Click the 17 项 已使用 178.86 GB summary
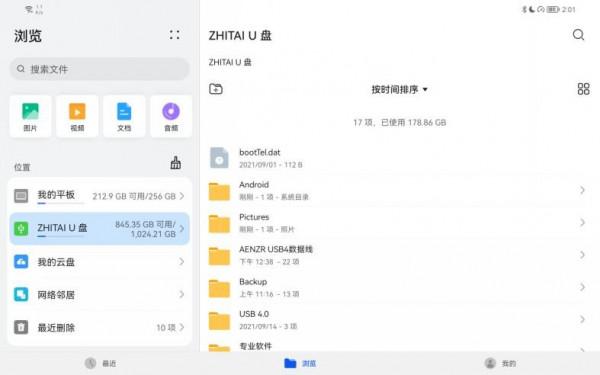Screen dimensions: 600x375 [399, 122]
